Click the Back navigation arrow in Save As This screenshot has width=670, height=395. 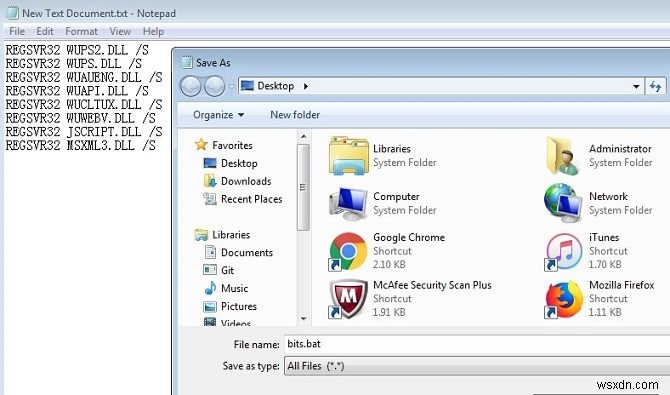(191, 86)
